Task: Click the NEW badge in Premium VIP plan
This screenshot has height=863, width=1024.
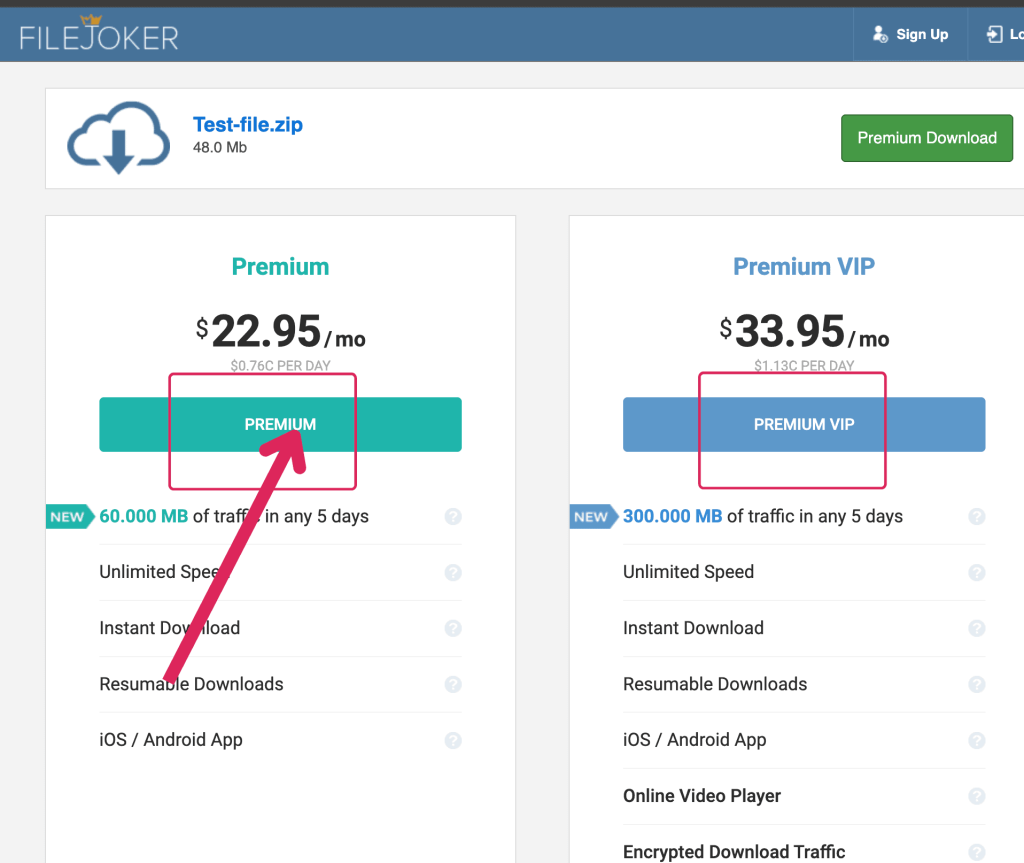Action: pos(593,517)
